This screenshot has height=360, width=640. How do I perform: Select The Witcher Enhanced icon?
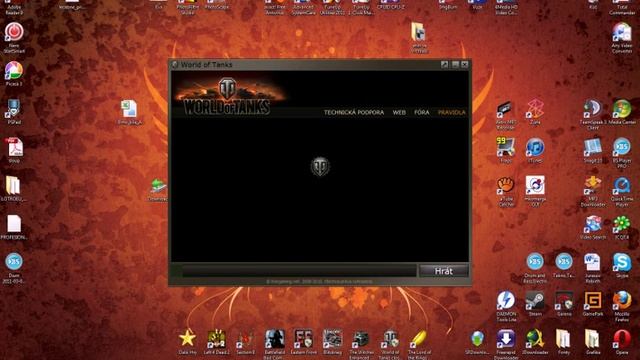pos(361,339)
